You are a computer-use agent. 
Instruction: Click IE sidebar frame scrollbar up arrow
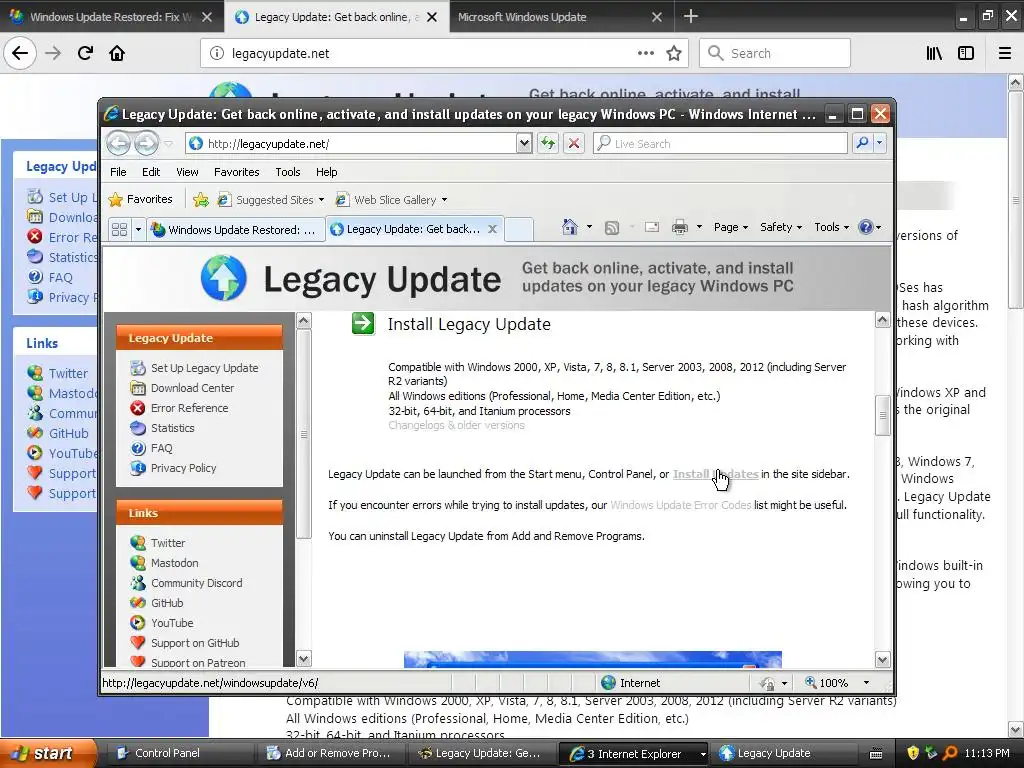(x=304, y=321)
